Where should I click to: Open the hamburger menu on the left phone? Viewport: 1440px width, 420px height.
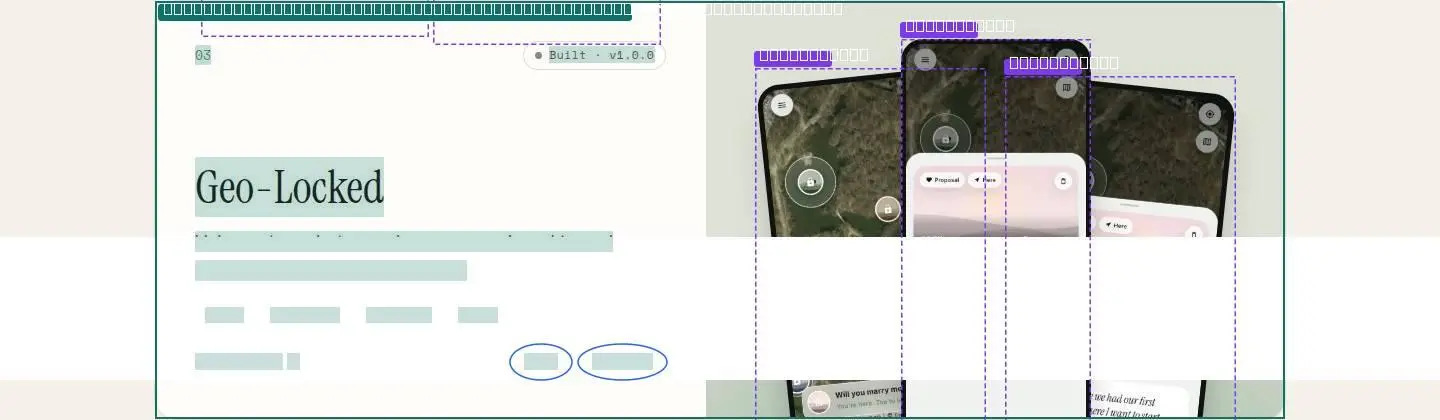[782, 104]
